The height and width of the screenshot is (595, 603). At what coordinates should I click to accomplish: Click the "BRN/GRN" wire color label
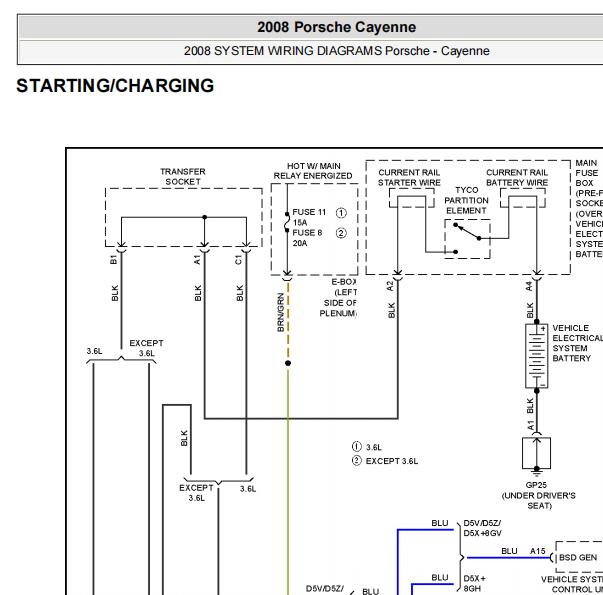pos(280,312)
